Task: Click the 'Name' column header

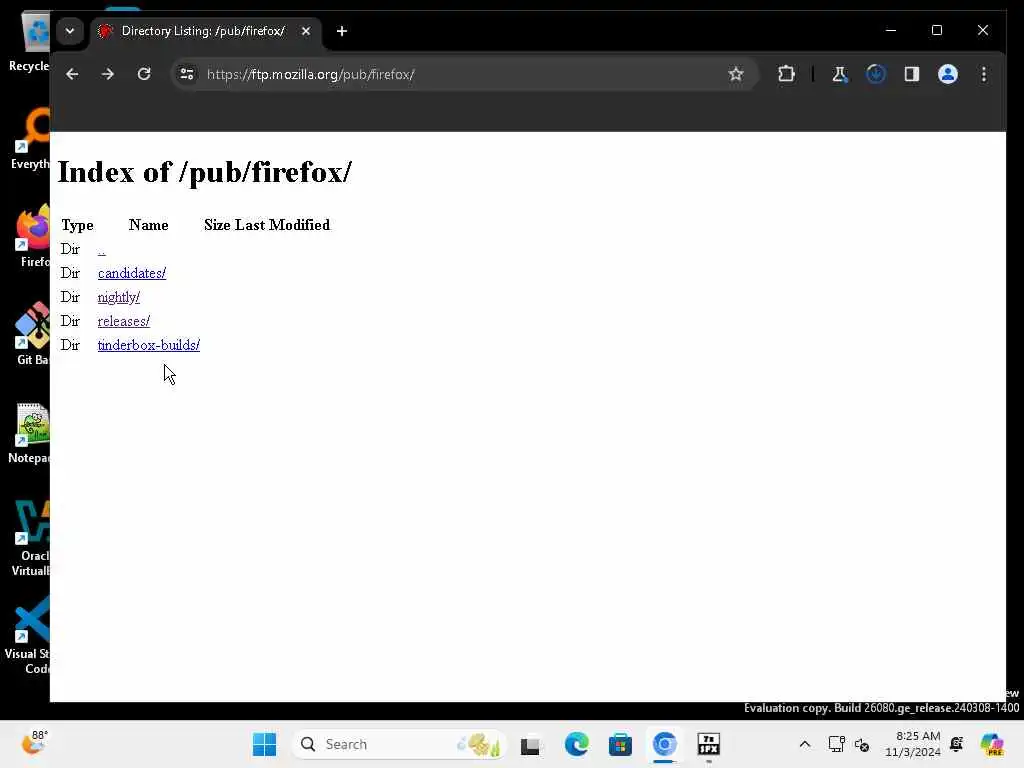Action: [148, 225]
